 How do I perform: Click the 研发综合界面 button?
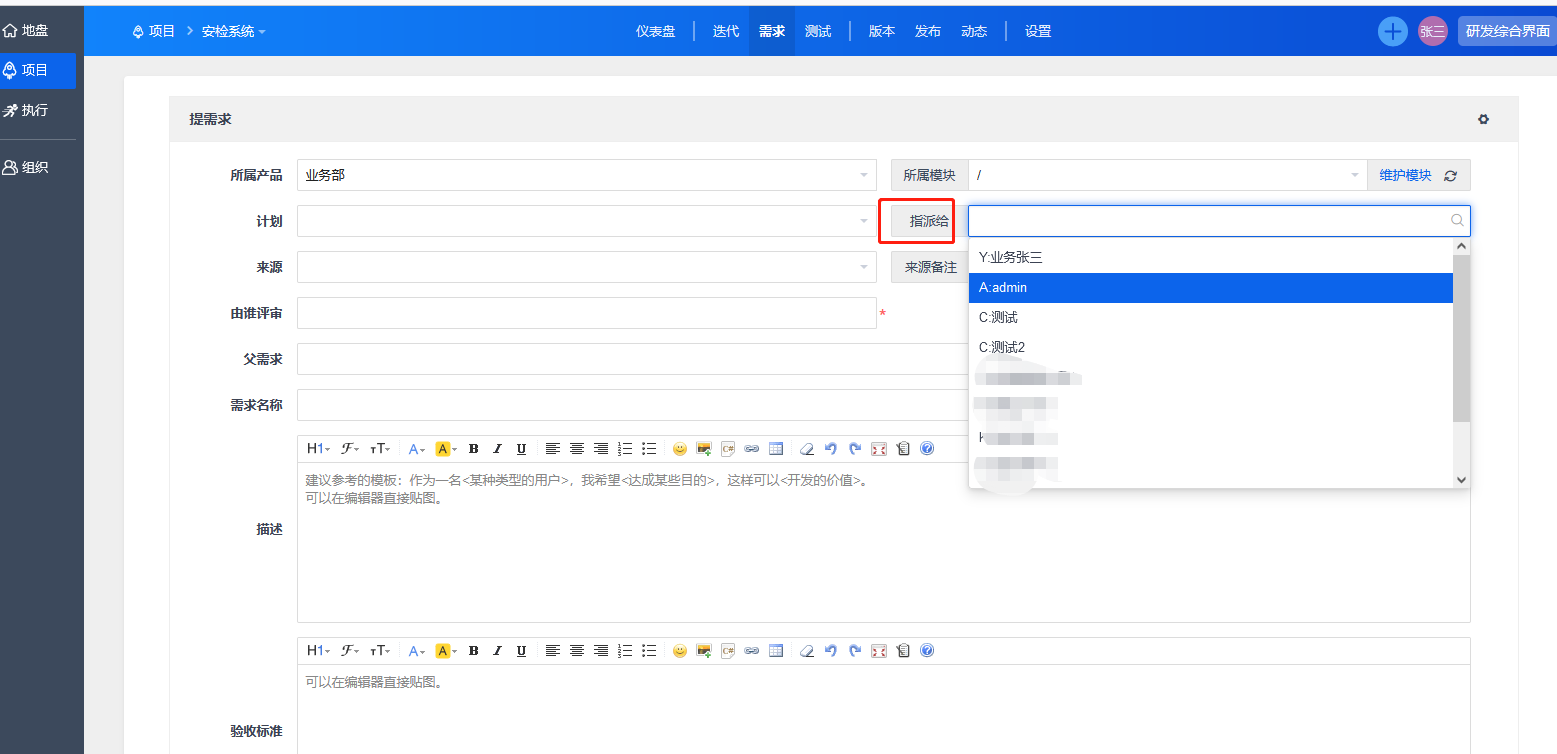[x=1507, y=31]
